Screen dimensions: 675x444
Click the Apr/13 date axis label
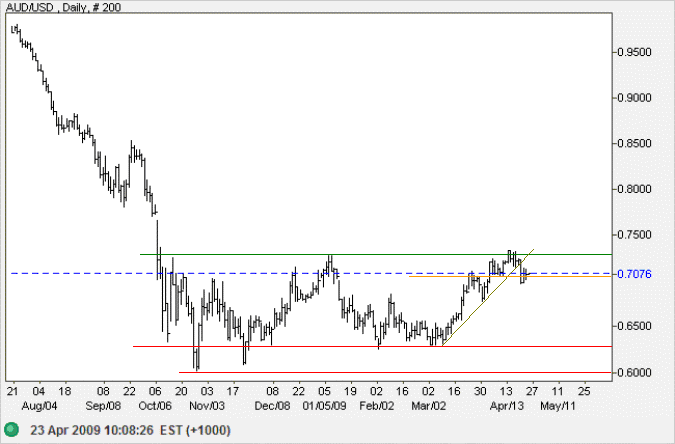[507, 406]
